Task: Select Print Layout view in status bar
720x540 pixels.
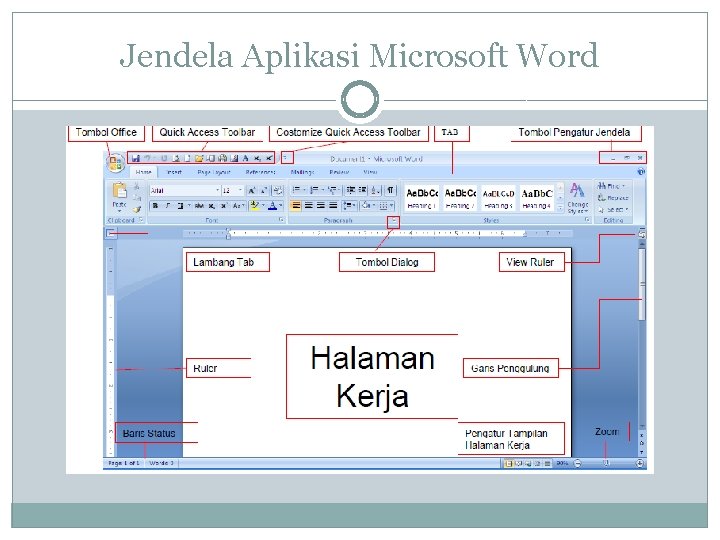Action: (x=508, y=463)
